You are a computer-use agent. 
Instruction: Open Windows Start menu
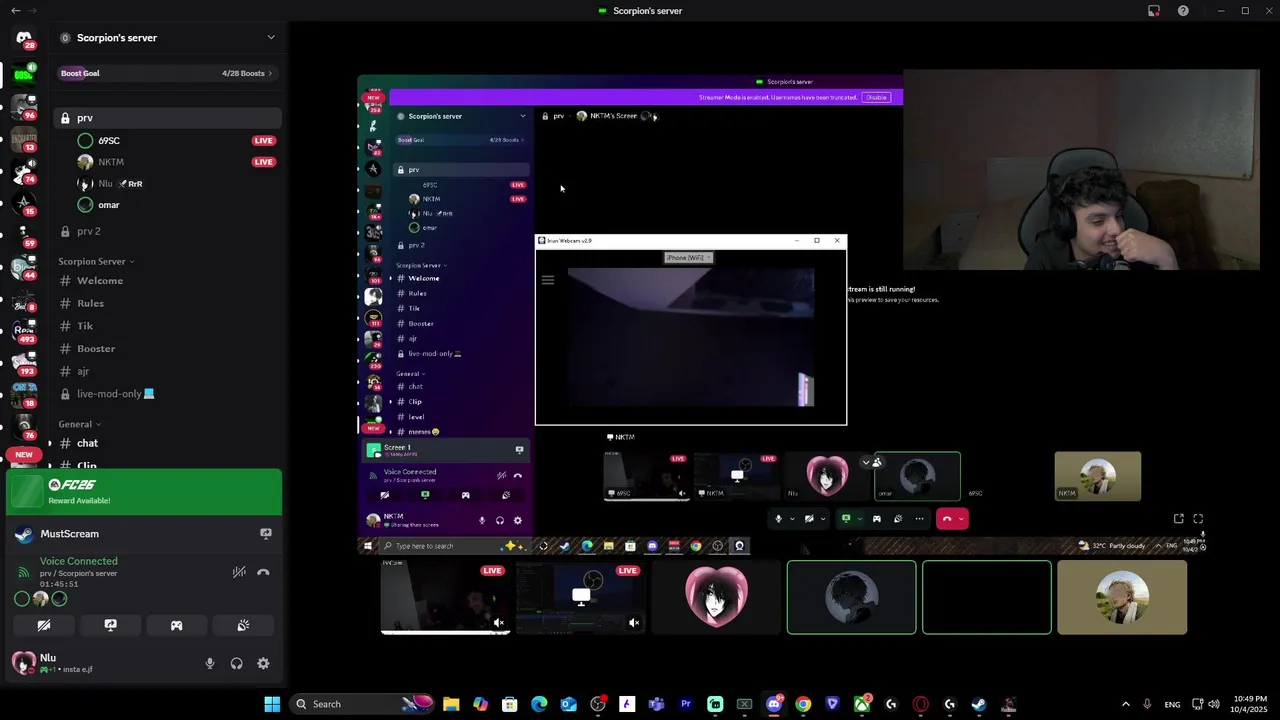point(272,704)
